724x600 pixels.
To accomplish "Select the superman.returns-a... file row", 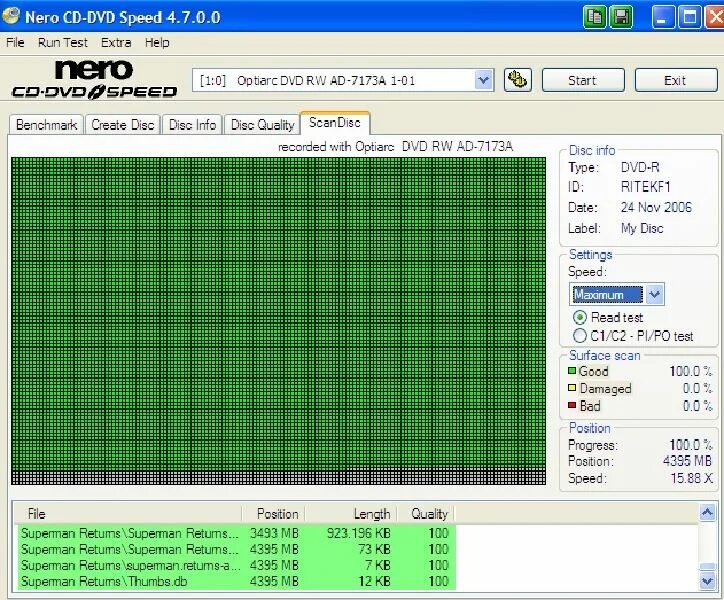I will point(236,565).
